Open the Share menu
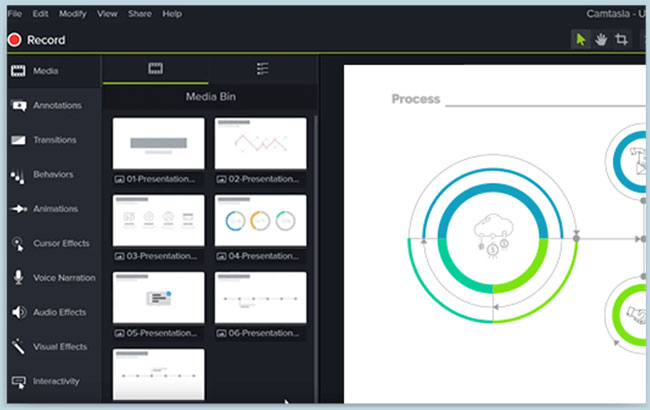The image size is (650, 410). pos(140,14)
